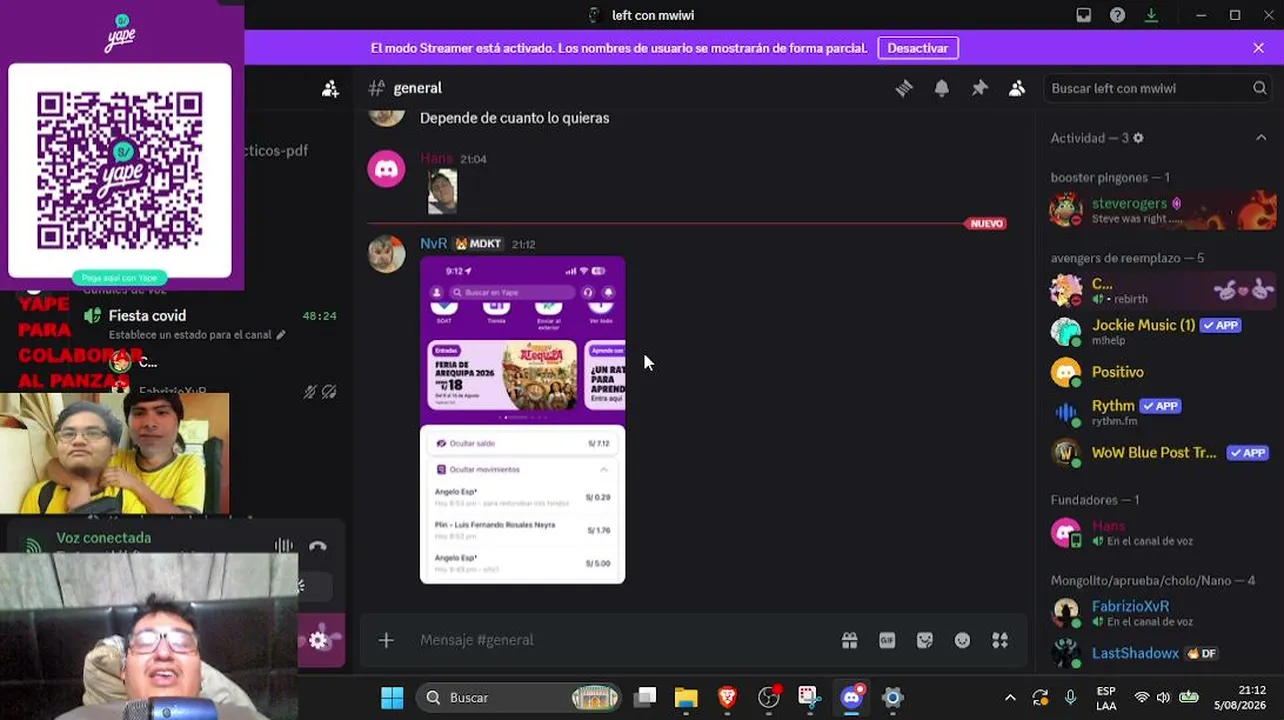Click the Hans username in chat
Image resolution: width=1284 pixels, height=720 pixels.
point(436,159)
